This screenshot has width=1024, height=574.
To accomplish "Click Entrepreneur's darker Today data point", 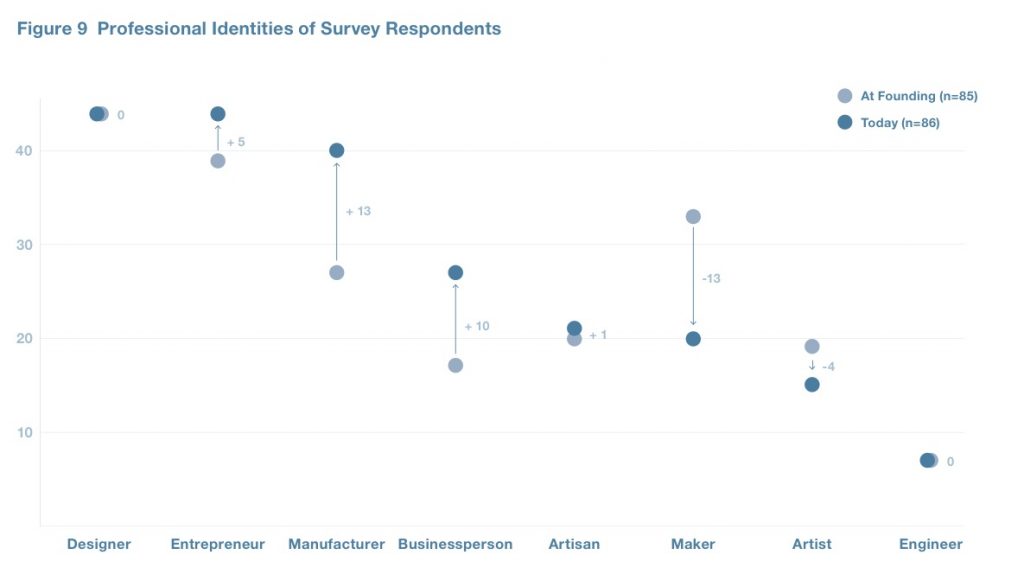I will point(218,114).
